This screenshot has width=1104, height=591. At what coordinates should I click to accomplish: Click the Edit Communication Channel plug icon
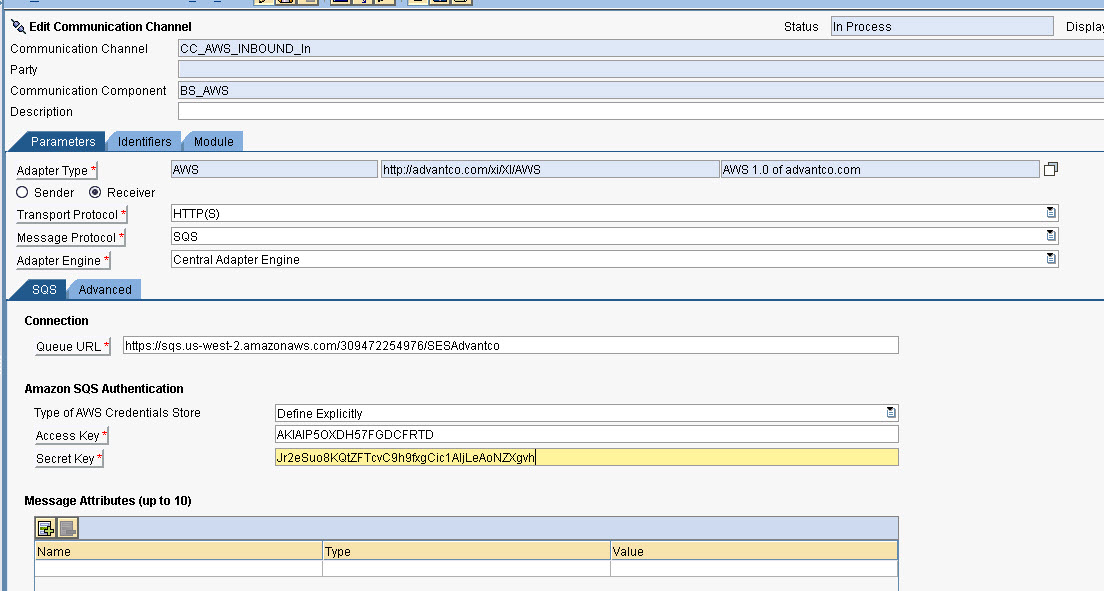(x=18, y=27)
